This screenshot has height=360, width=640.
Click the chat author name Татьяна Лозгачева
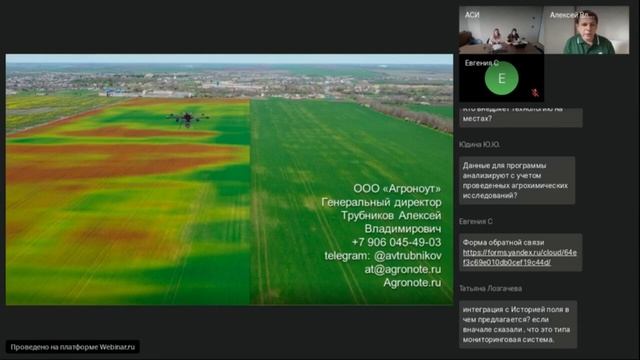click(490, 289)
